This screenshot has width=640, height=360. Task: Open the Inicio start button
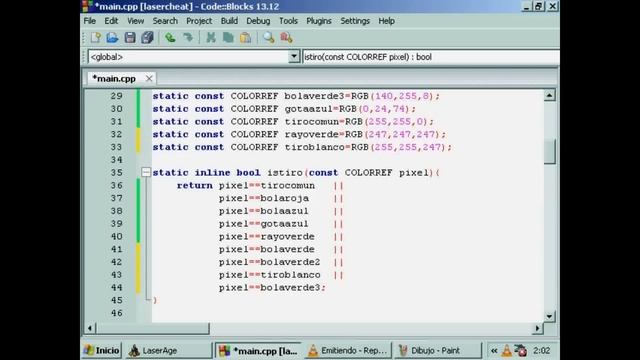point(102,351)
